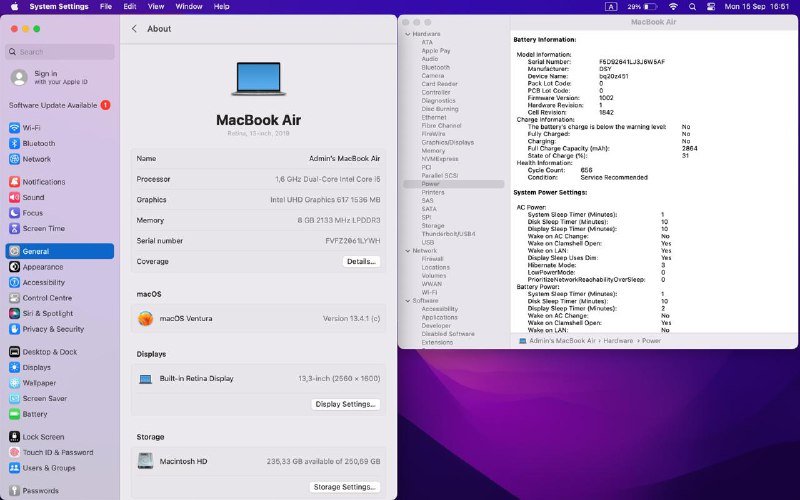Viewport: 800px width, 500px height.
Task: Open Privacy & Security settings
Action: (x=46, y=329)
